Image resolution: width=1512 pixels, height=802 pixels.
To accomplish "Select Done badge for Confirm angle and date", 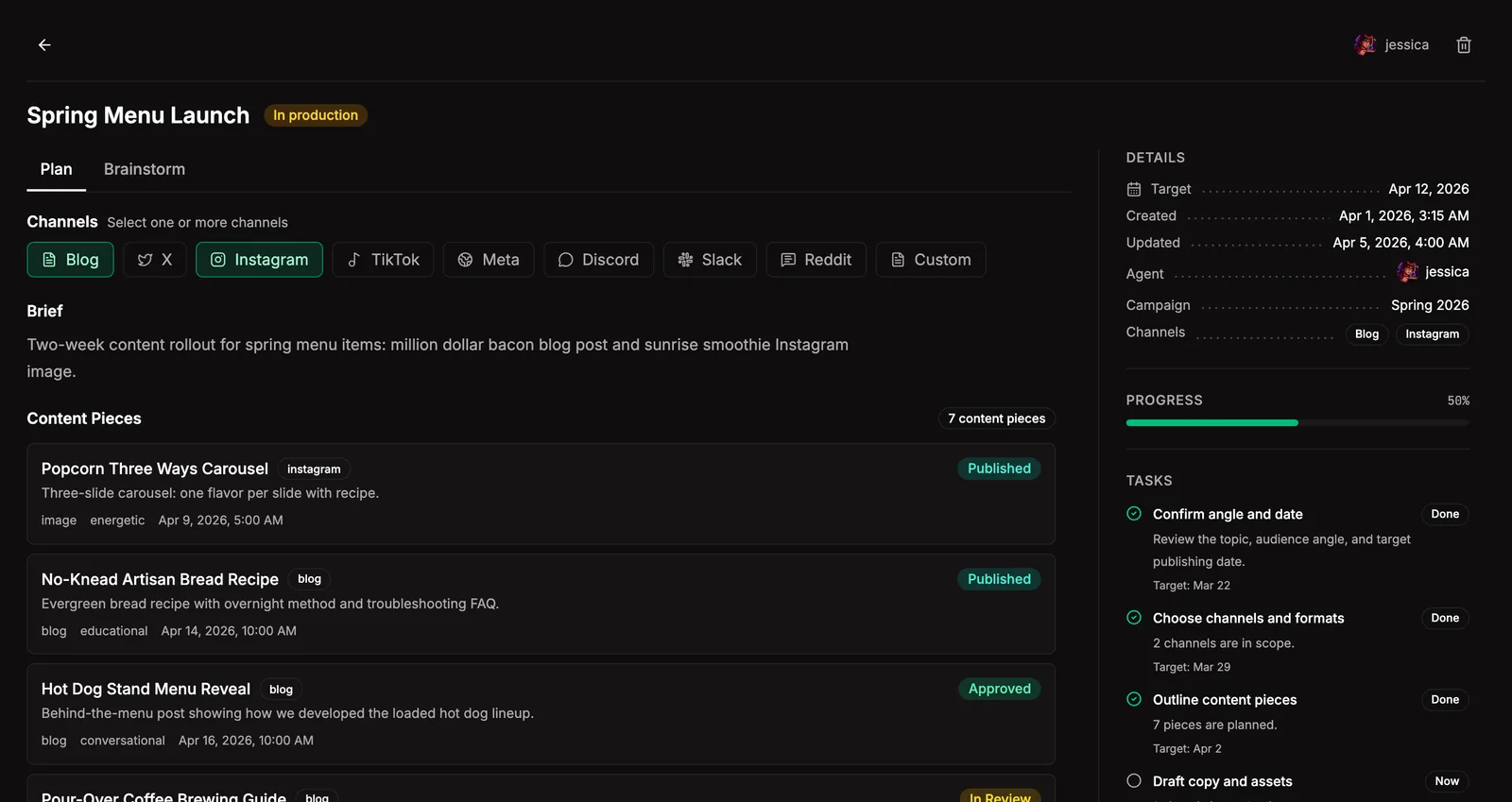I will pyautogui.click(x=1445, y=514).
